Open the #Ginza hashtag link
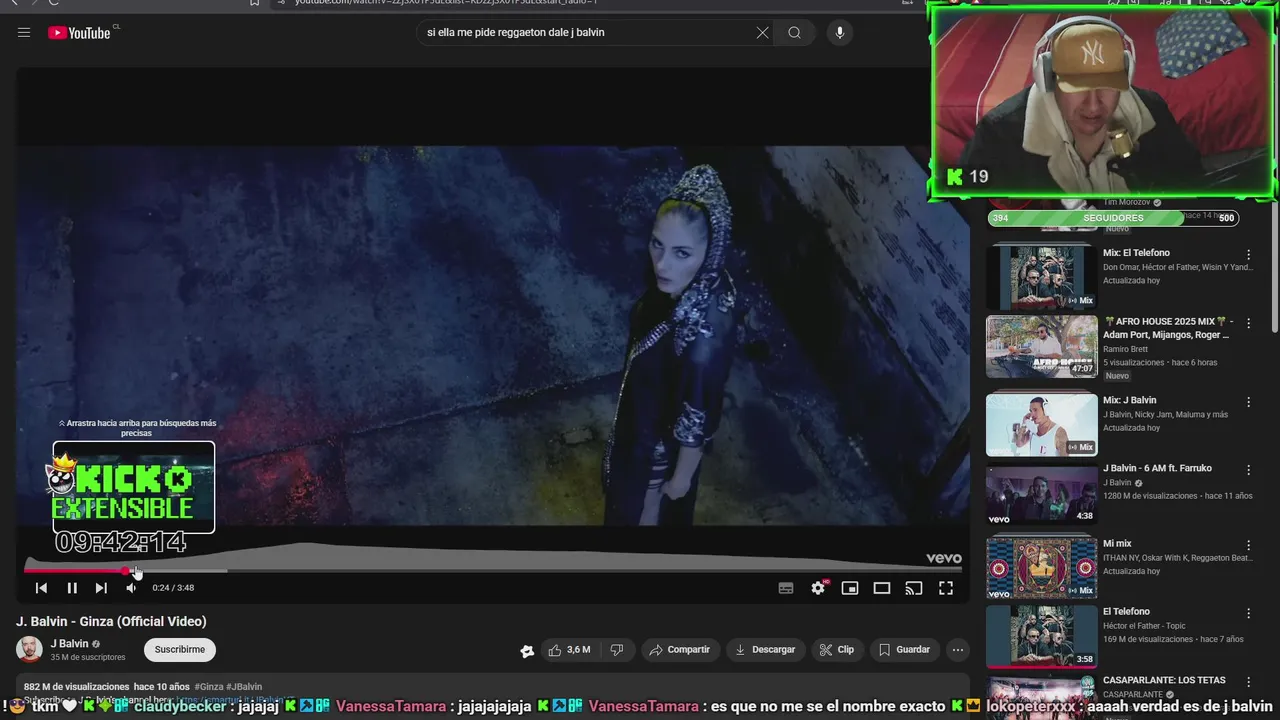 [x=209, y=687]
